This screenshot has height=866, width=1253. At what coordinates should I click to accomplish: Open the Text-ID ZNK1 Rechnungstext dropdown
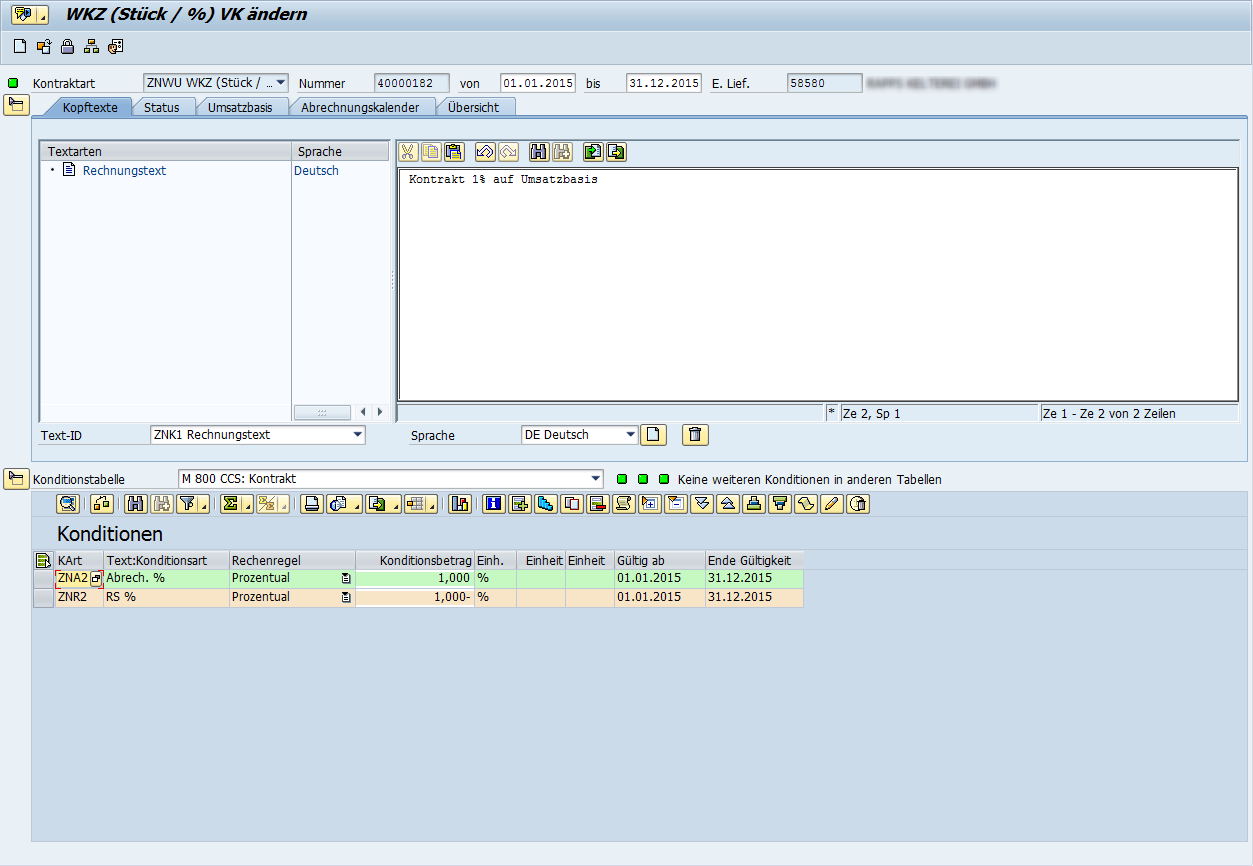click(358, 435)
